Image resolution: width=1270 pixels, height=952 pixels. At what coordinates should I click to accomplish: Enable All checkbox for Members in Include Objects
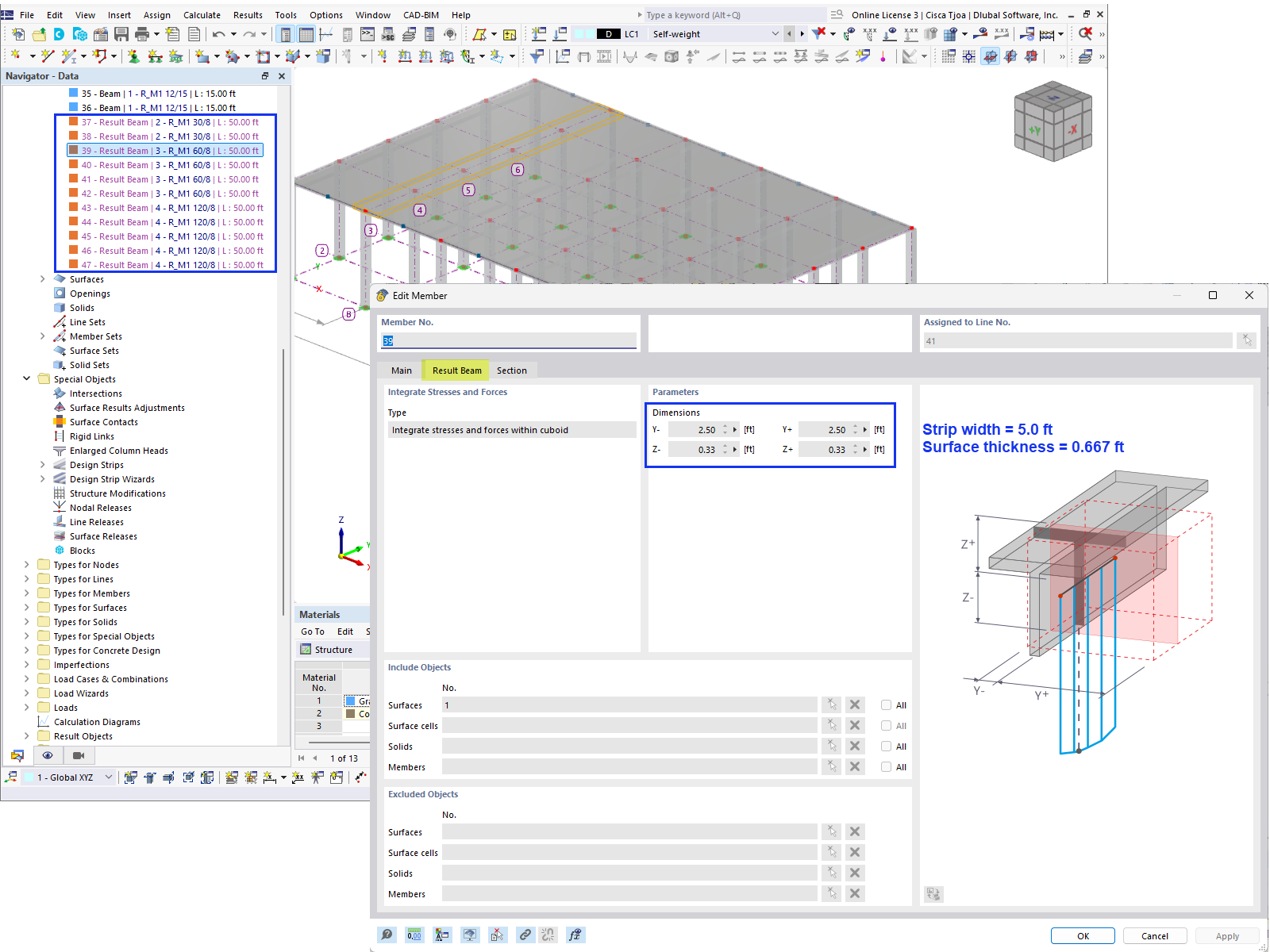[885, 766]
